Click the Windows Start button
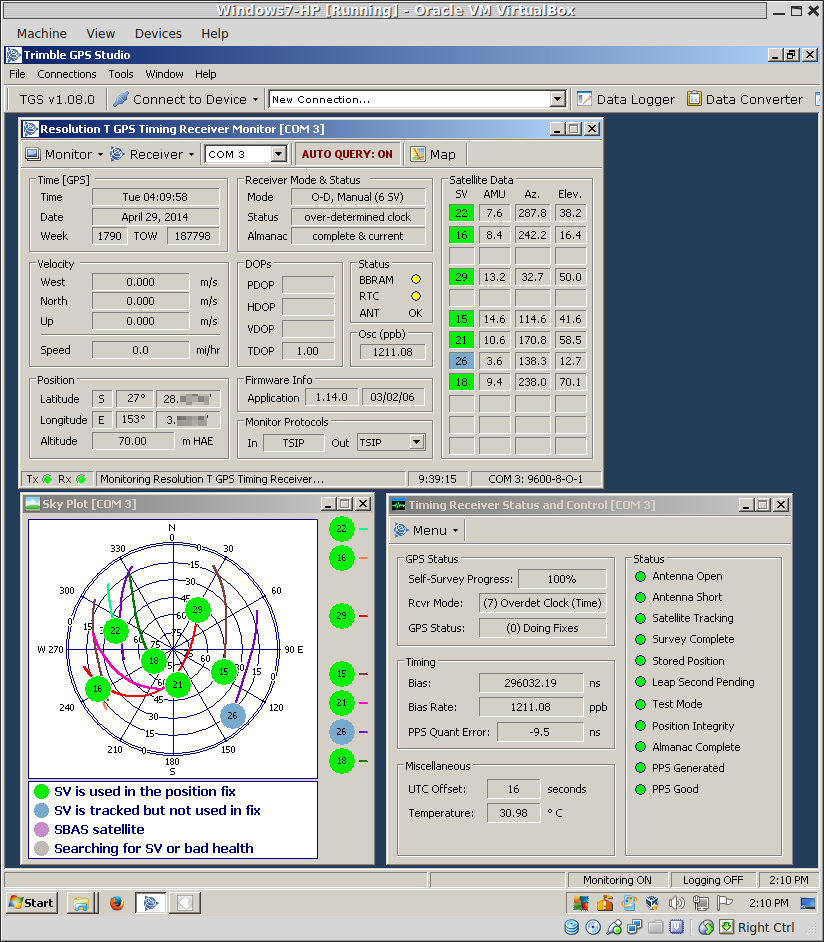 [x=30, y=903]
